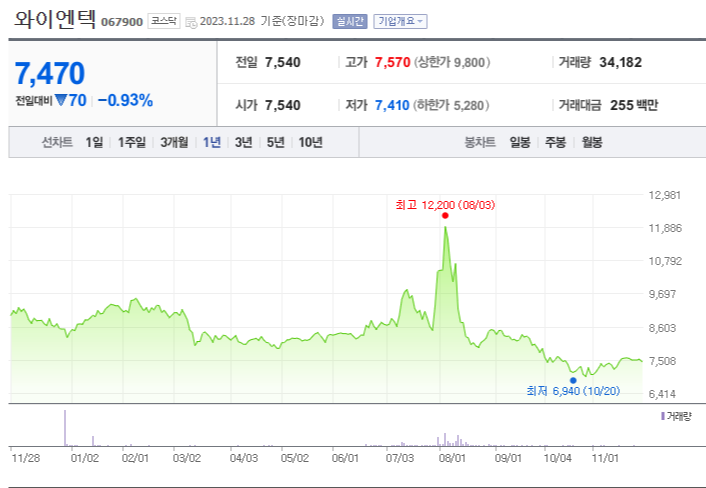Click the tallest volume bar in December
This screenshot has height=488, width=706.
click(65, 428)
